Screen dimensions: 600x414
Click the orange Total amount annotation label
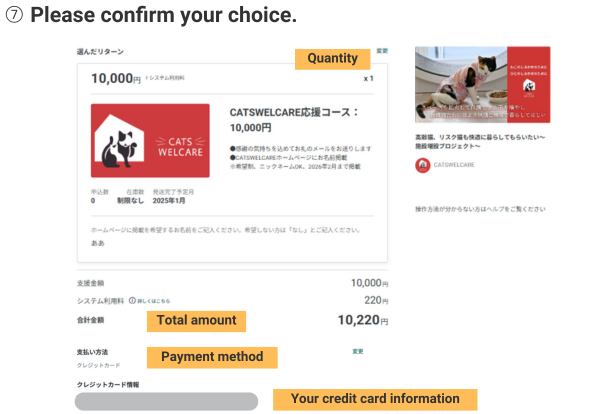click(x=197, y=320)
